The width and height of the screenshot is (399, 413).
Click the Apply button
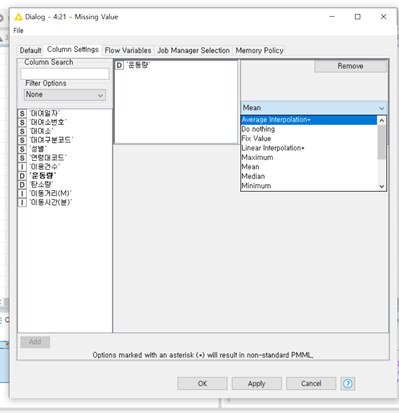[257, 384]
